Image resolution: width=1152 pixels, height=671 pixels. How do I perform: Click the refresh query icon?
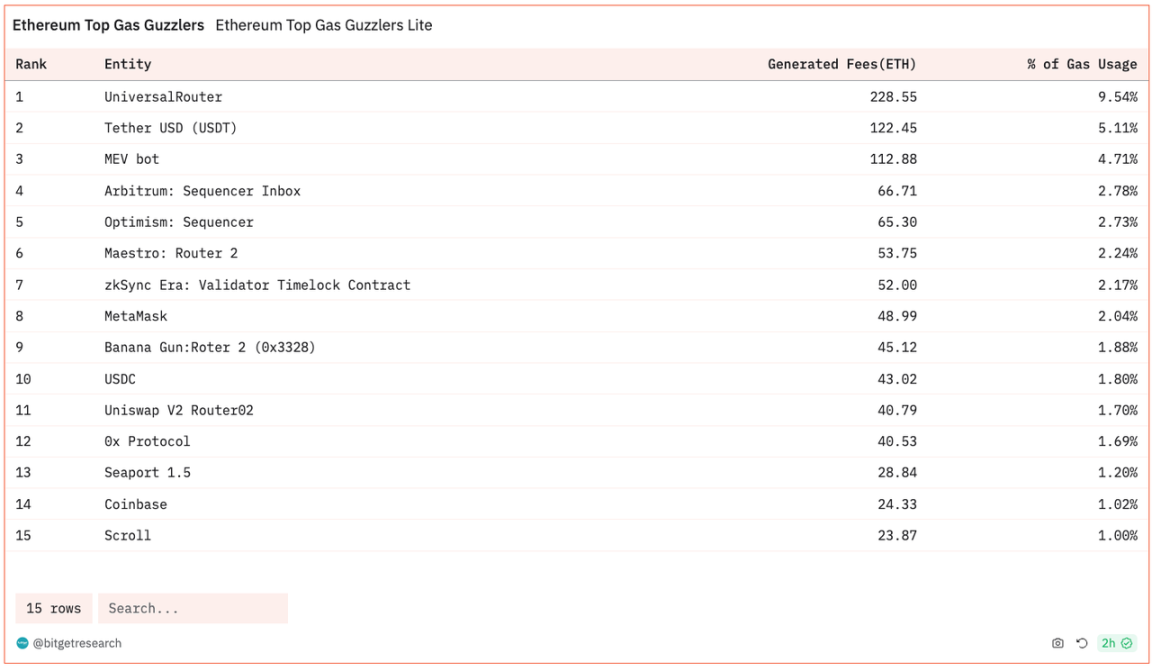tap(1081, 643)
